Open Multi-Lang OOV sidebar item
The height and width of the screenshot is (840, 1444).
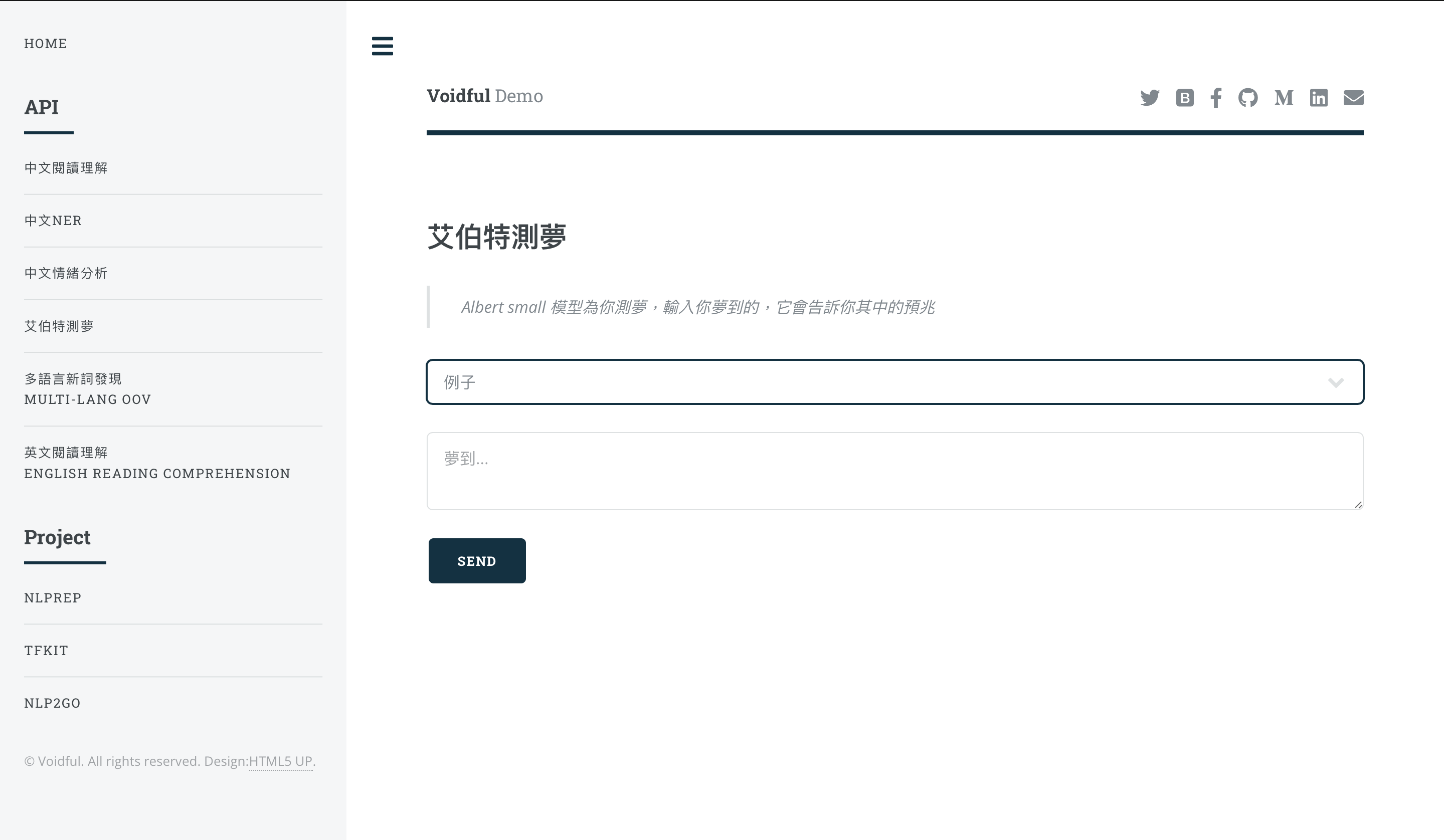click(87, 389)
